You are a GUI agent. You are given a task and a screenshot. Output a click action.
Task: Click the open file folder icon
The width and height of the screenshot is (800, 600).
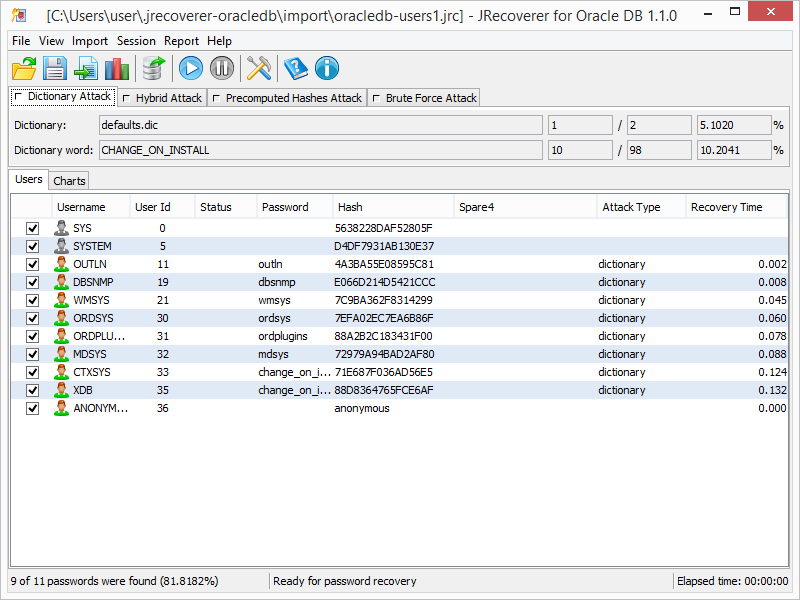point(24,68)
